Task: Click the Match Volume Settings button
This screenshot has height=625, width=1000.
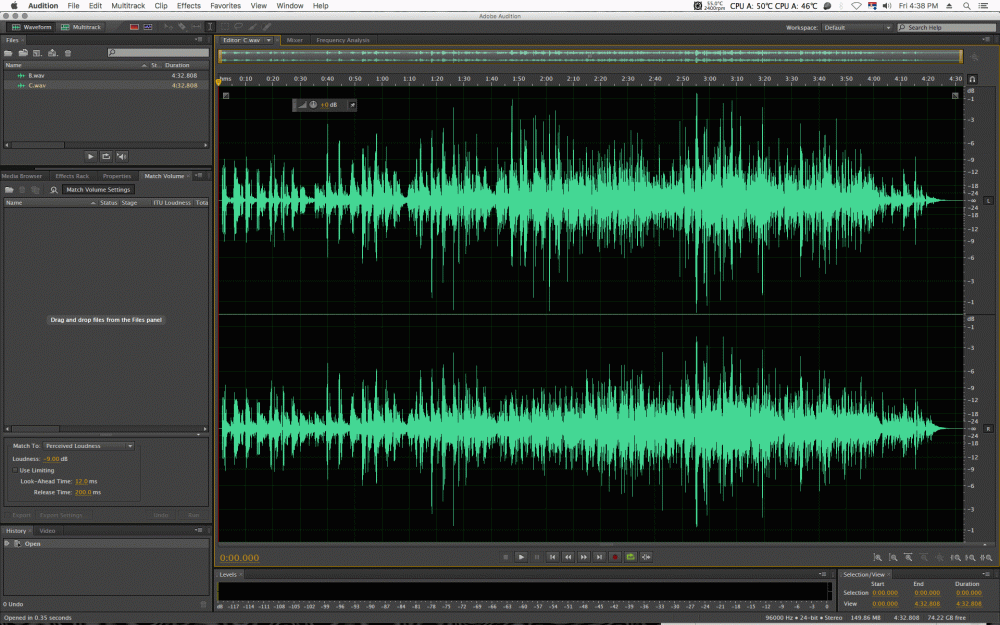Action: pos(98,189)
